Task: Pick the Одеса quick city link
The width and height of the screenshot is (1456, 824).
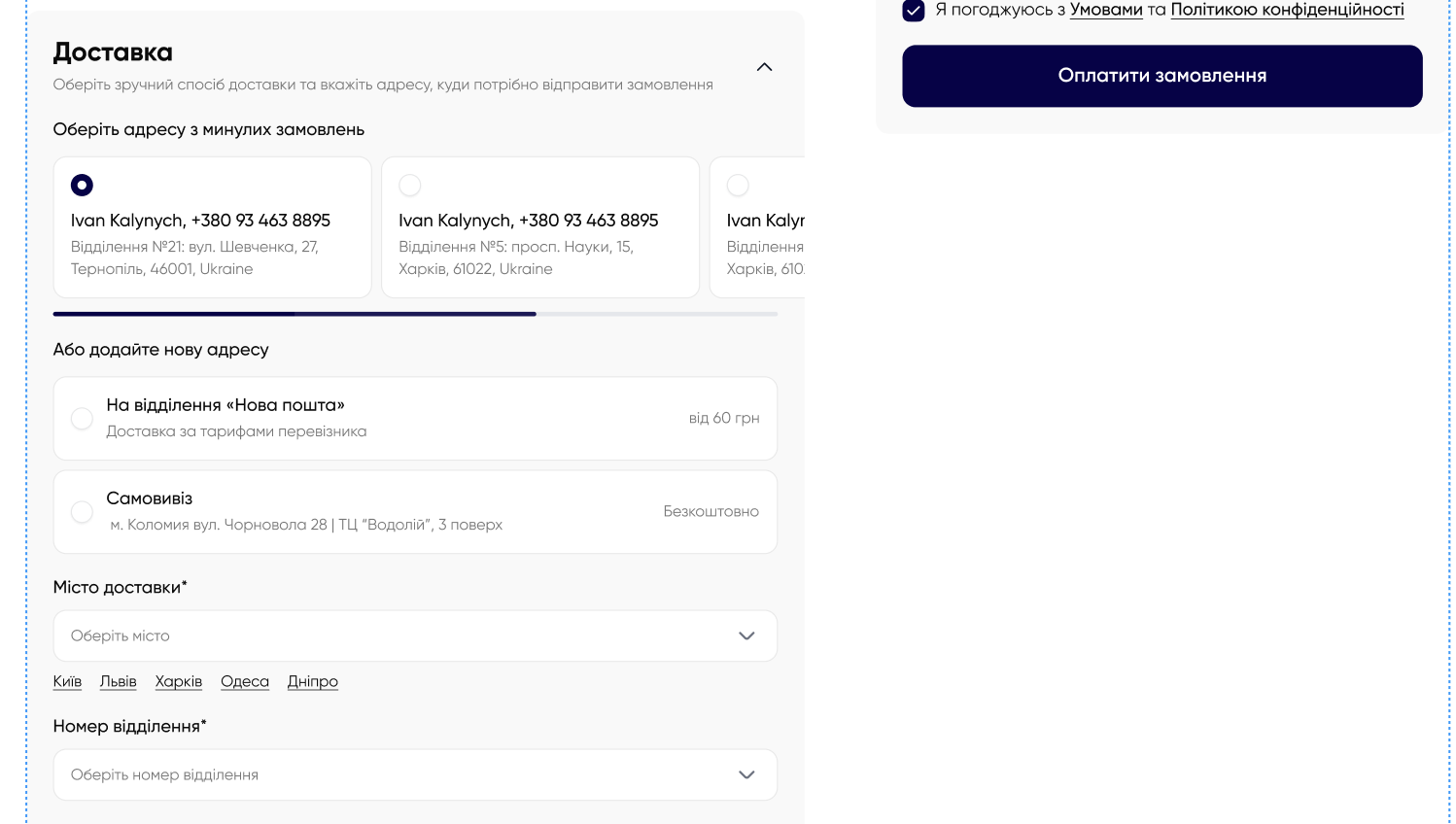Action: [245, 681]
